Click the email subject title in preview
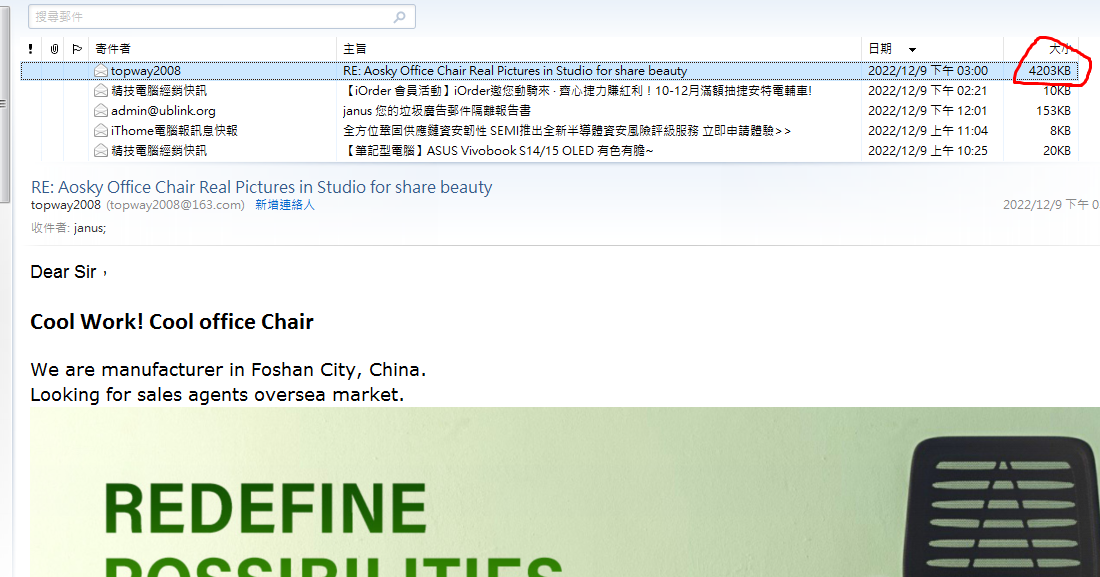Image resolution: width=1100 pixels, height=577 pixels. 262,187
